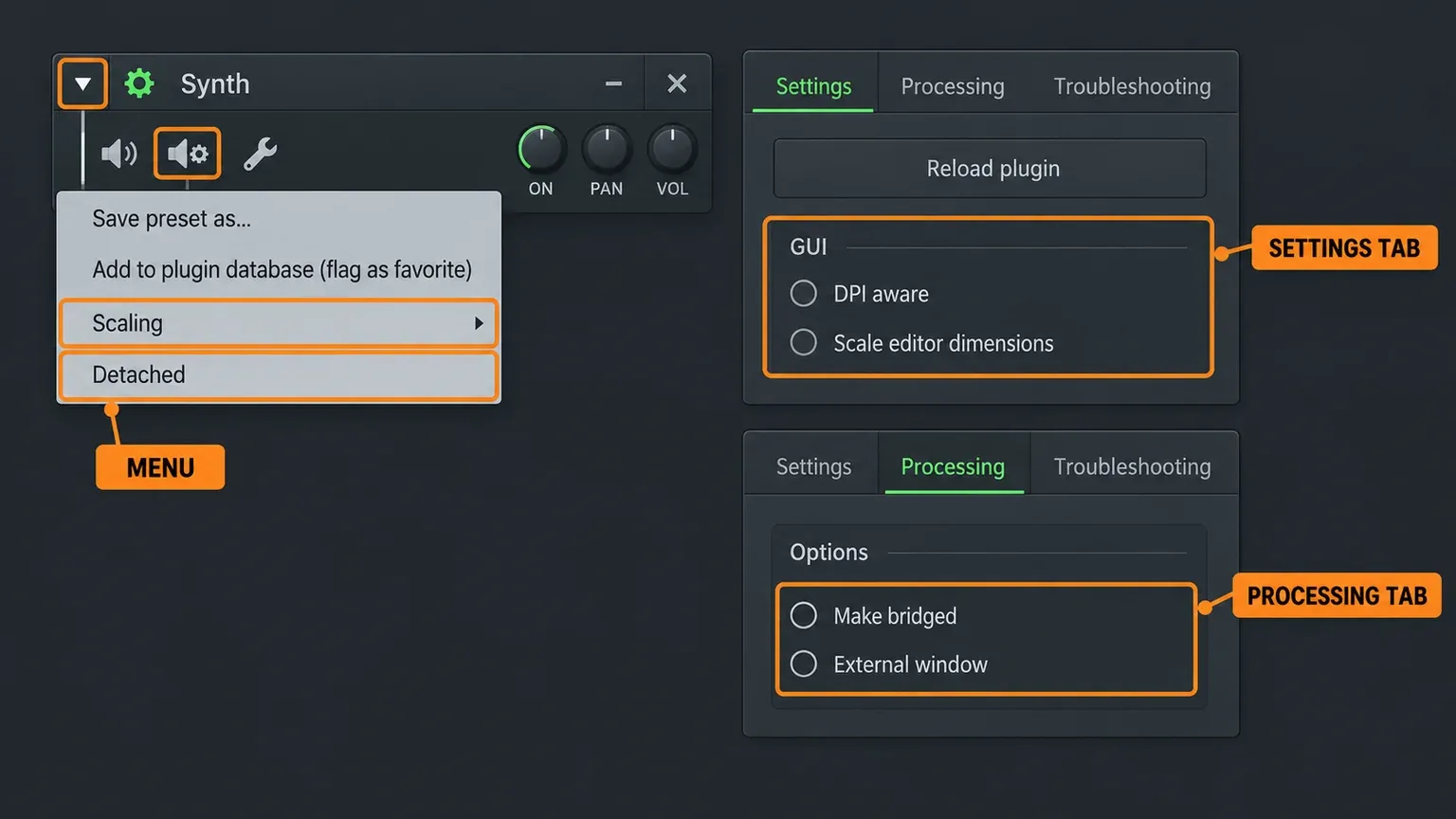This screenshot has height=819, width=1456.
Task: Click the wrench icon
Action: tap(260, 154)
